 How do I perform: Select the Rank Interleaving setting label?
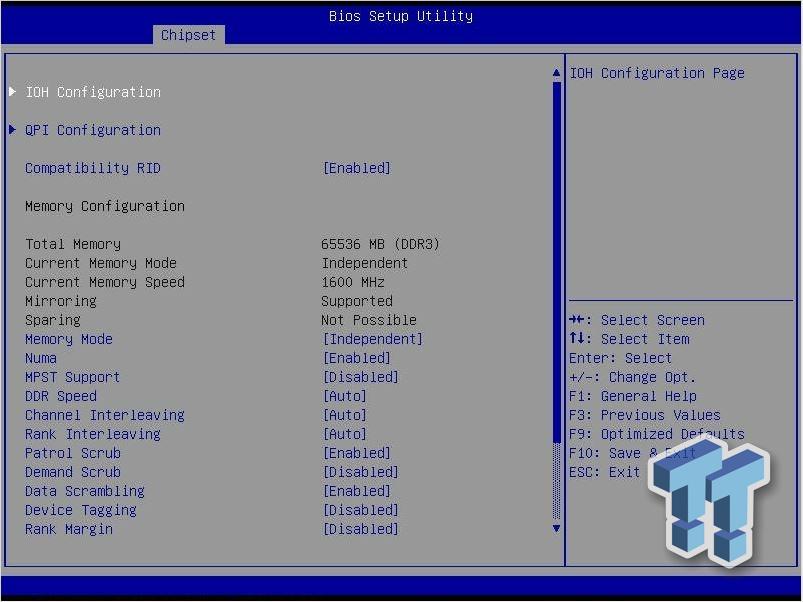(x=93, y=434)
